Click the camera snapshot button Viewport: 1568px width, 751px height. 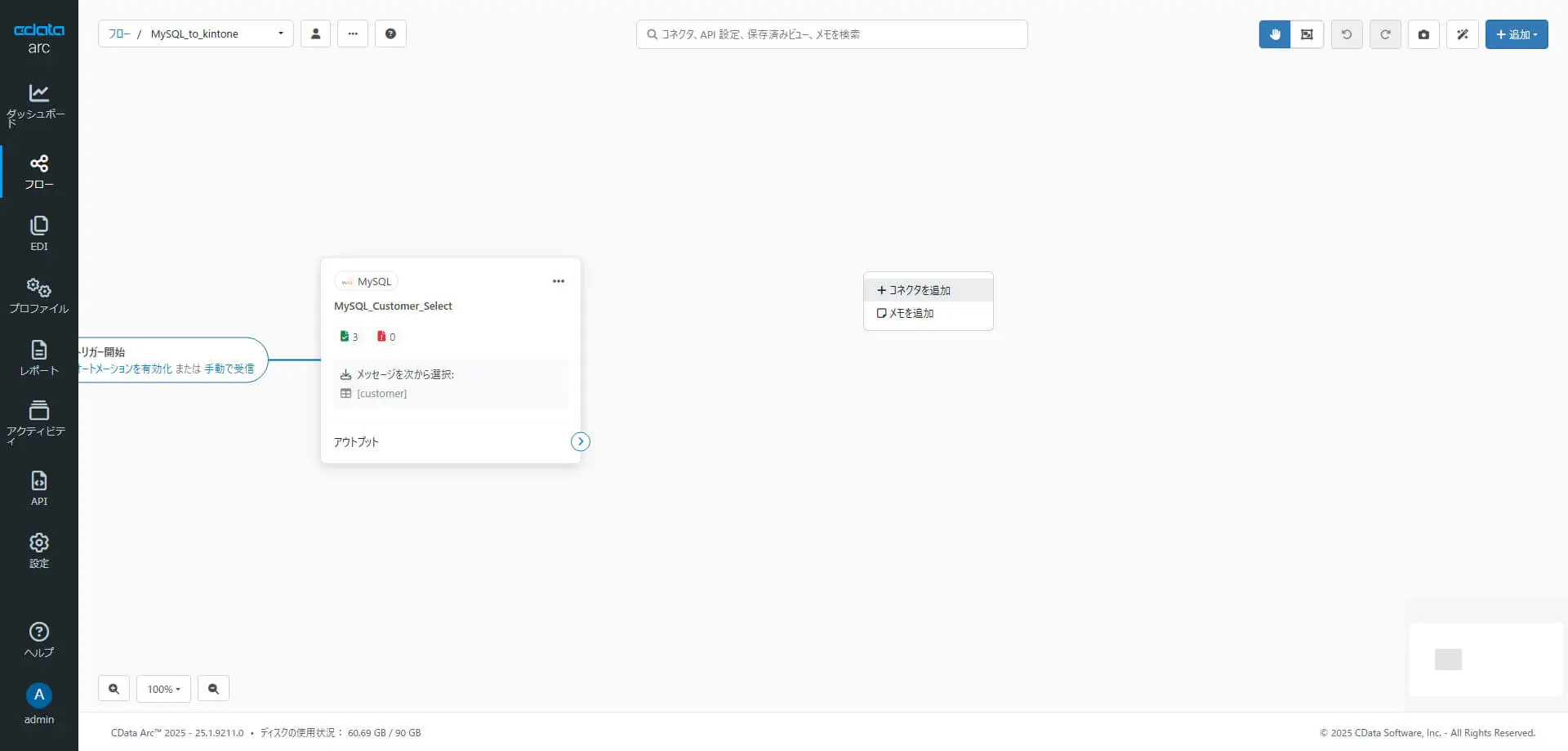[1423, 34]
